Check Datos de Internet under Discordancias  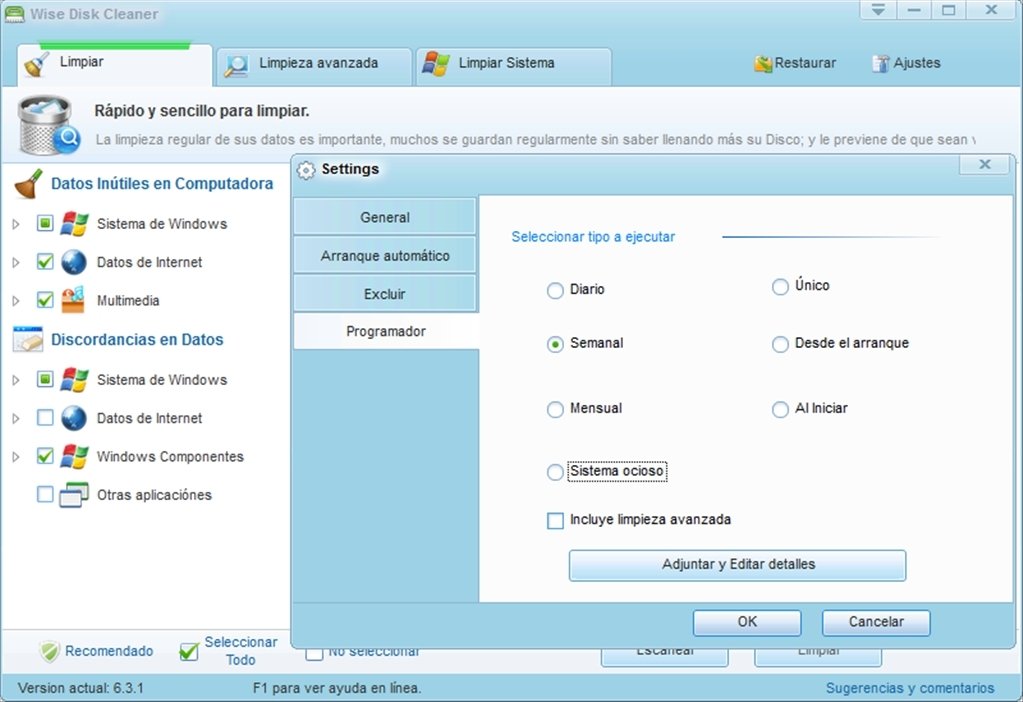(x=45, y=418)
